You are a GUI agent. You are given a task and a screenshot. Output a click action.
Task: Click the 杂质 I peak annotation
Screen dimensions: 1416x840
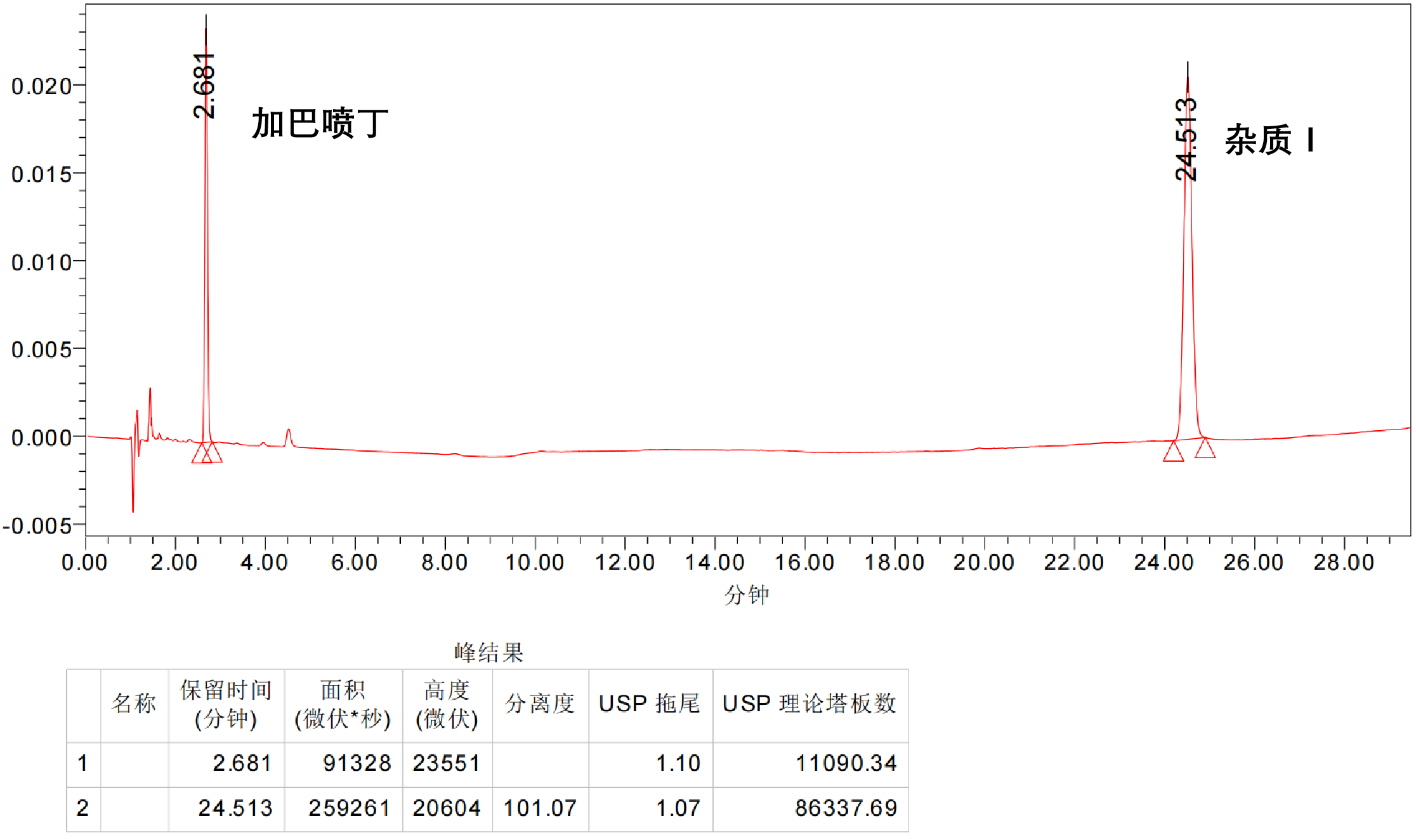click(x=1269, y=140)
